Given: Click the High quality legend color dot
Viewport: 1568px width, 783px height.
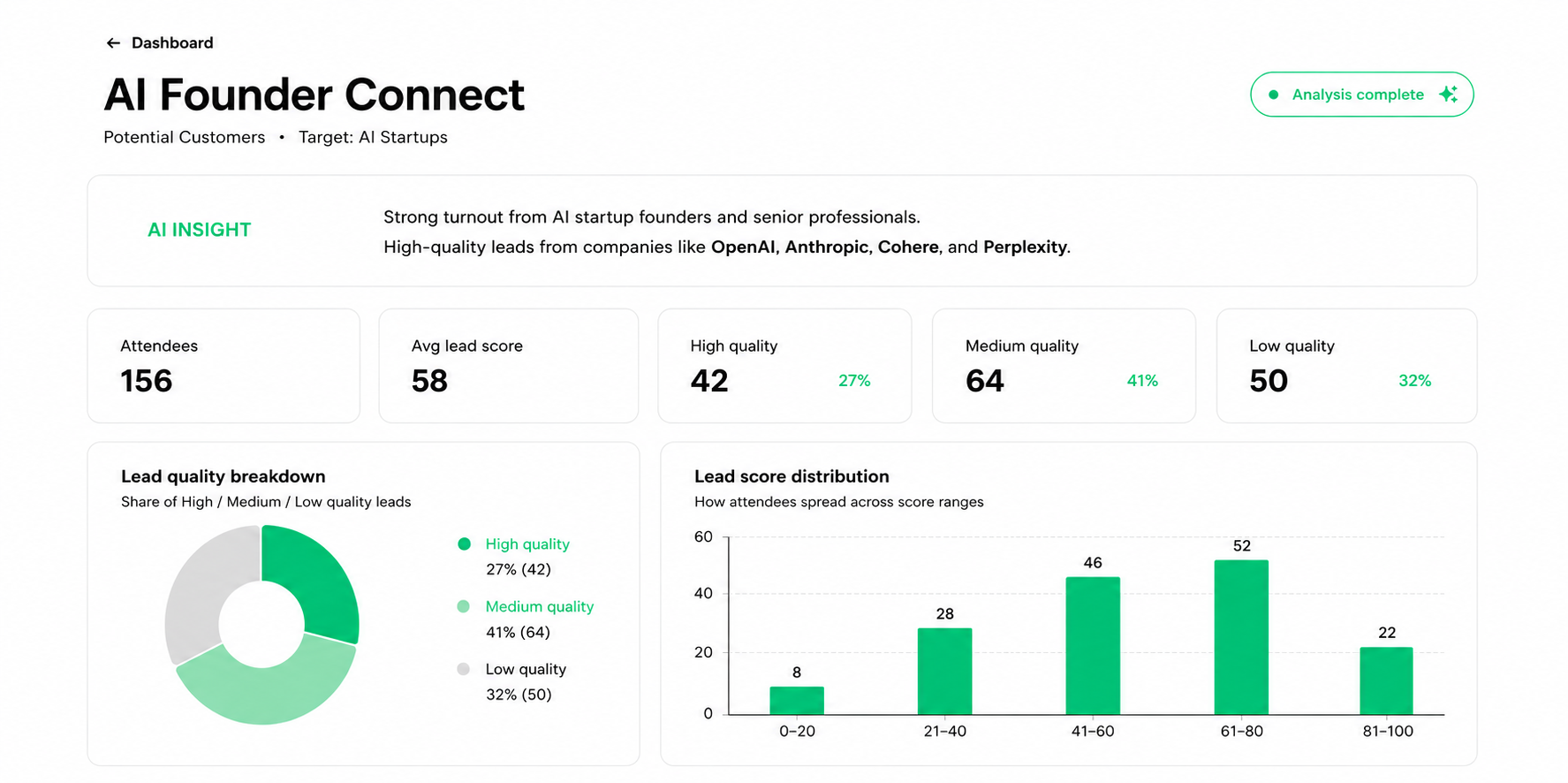Looking at the screenshot, I should tap(464, 544).
